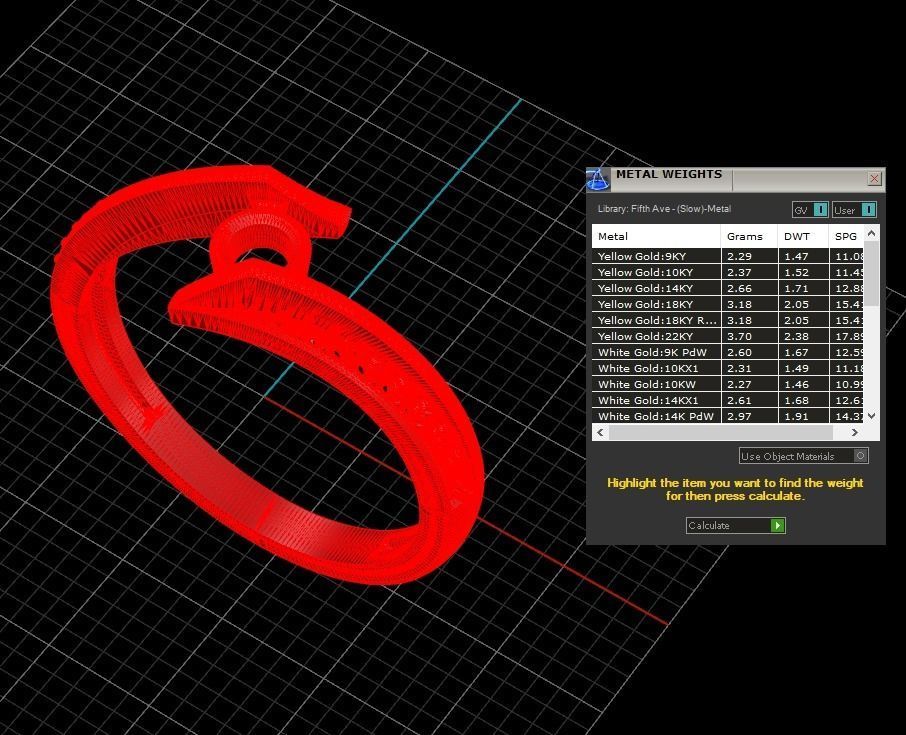Screen dimensions: 906x735
Task: Sort by the DWT column header
Action: (803, 236)
